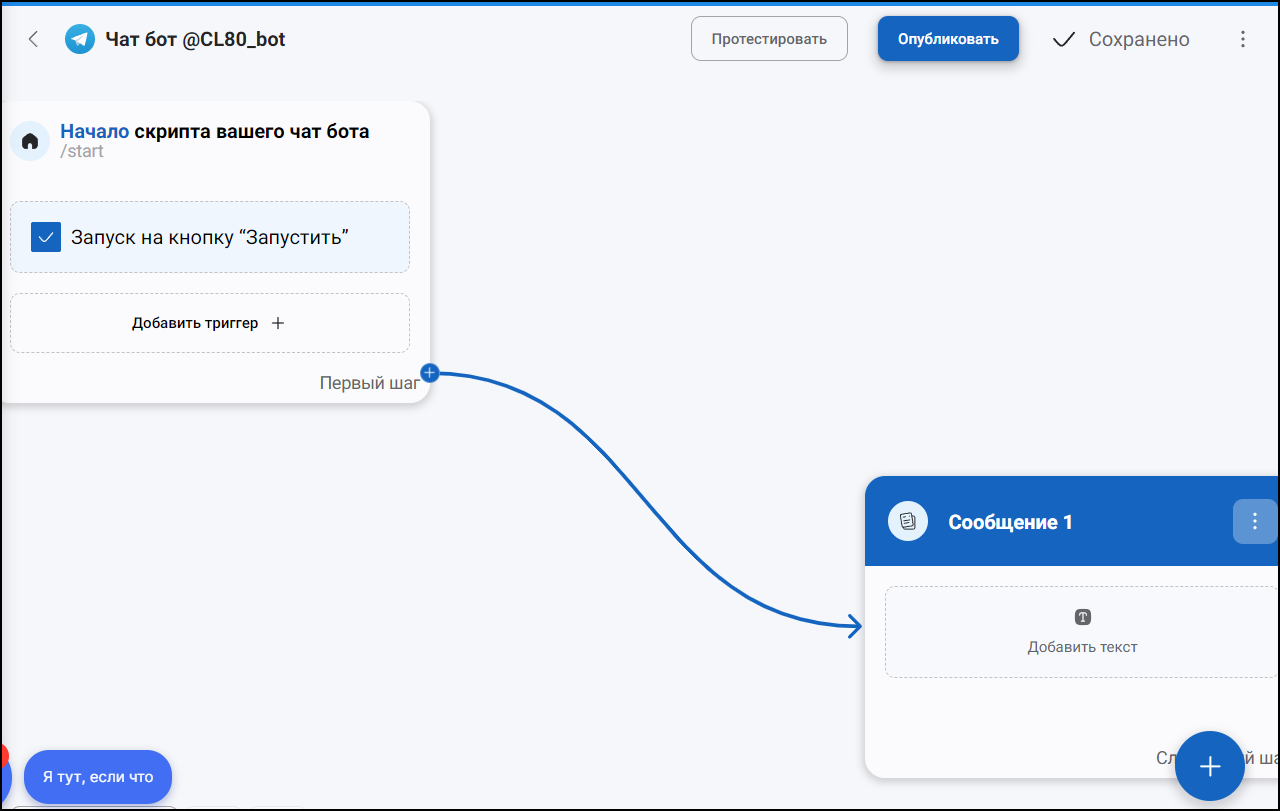Click the message icon in Сообщение 1 header

click(x=908, y=521)
